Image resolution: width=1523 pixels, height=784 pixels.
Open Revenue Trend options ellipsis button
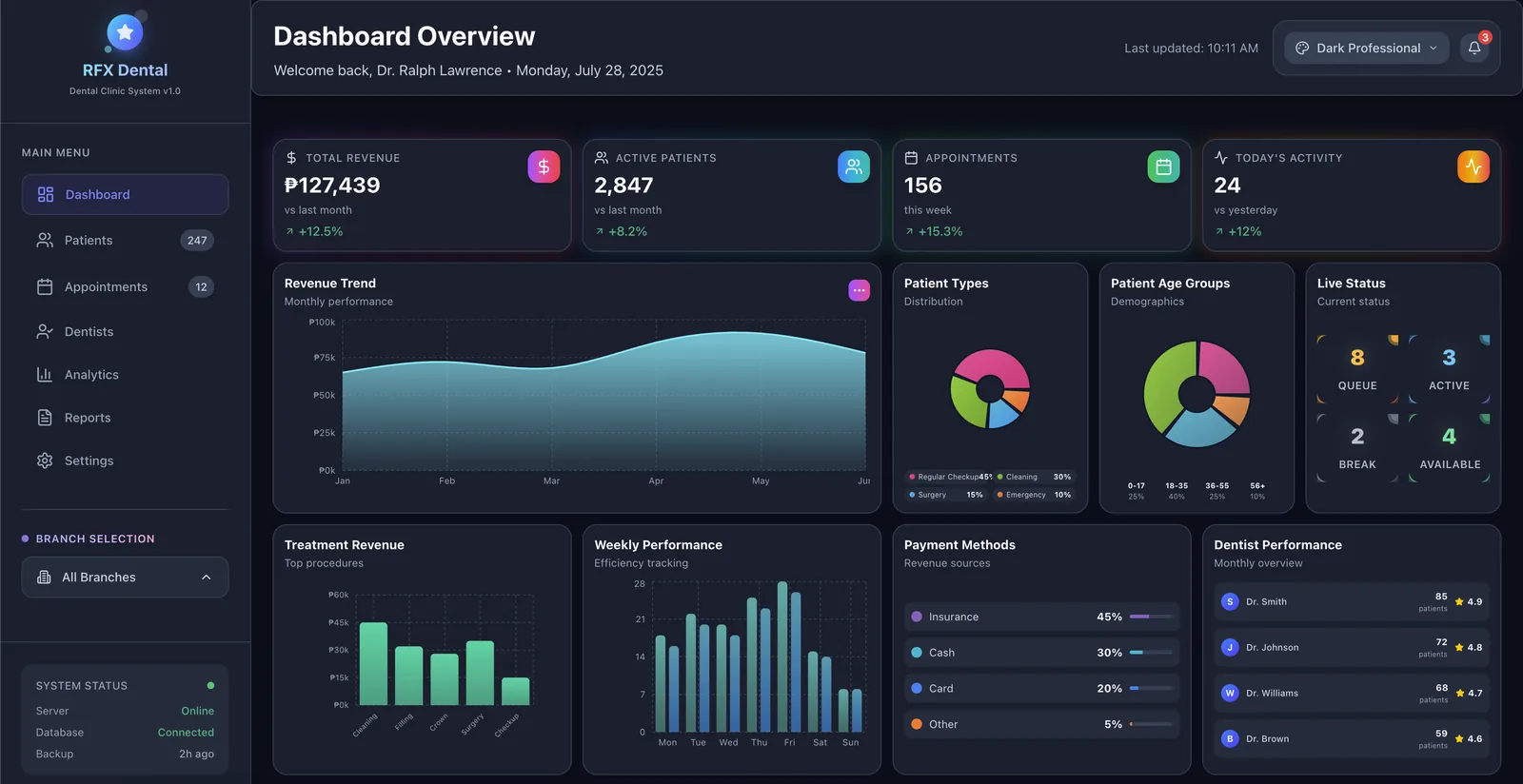pos(859,290)
